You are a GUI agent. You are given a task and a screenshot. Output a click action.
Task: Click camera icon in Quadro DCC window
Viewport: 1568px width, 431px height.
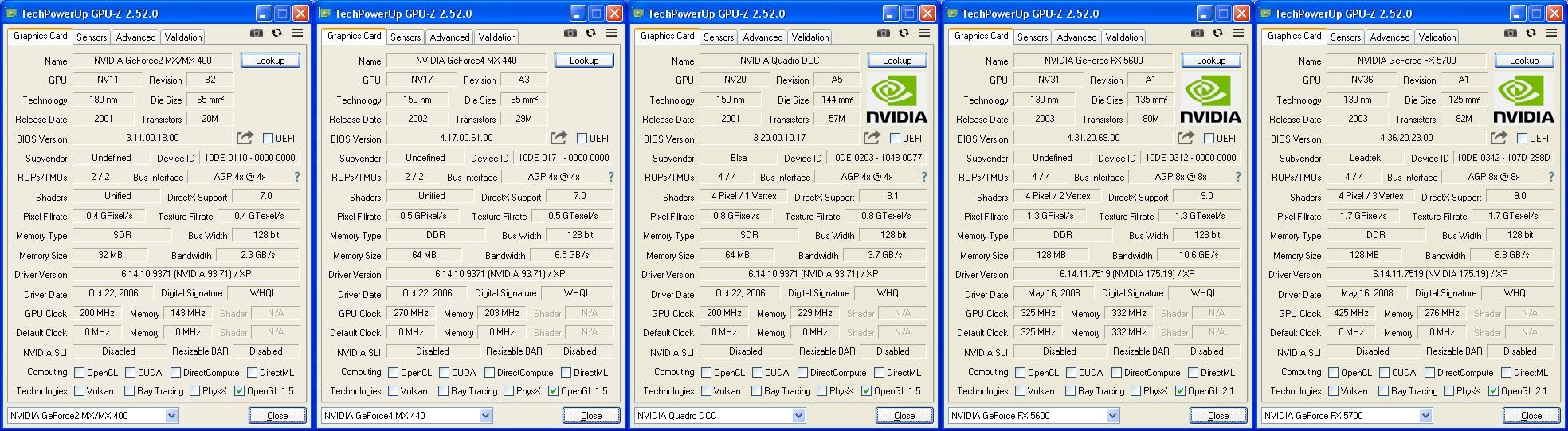(883, 33)
